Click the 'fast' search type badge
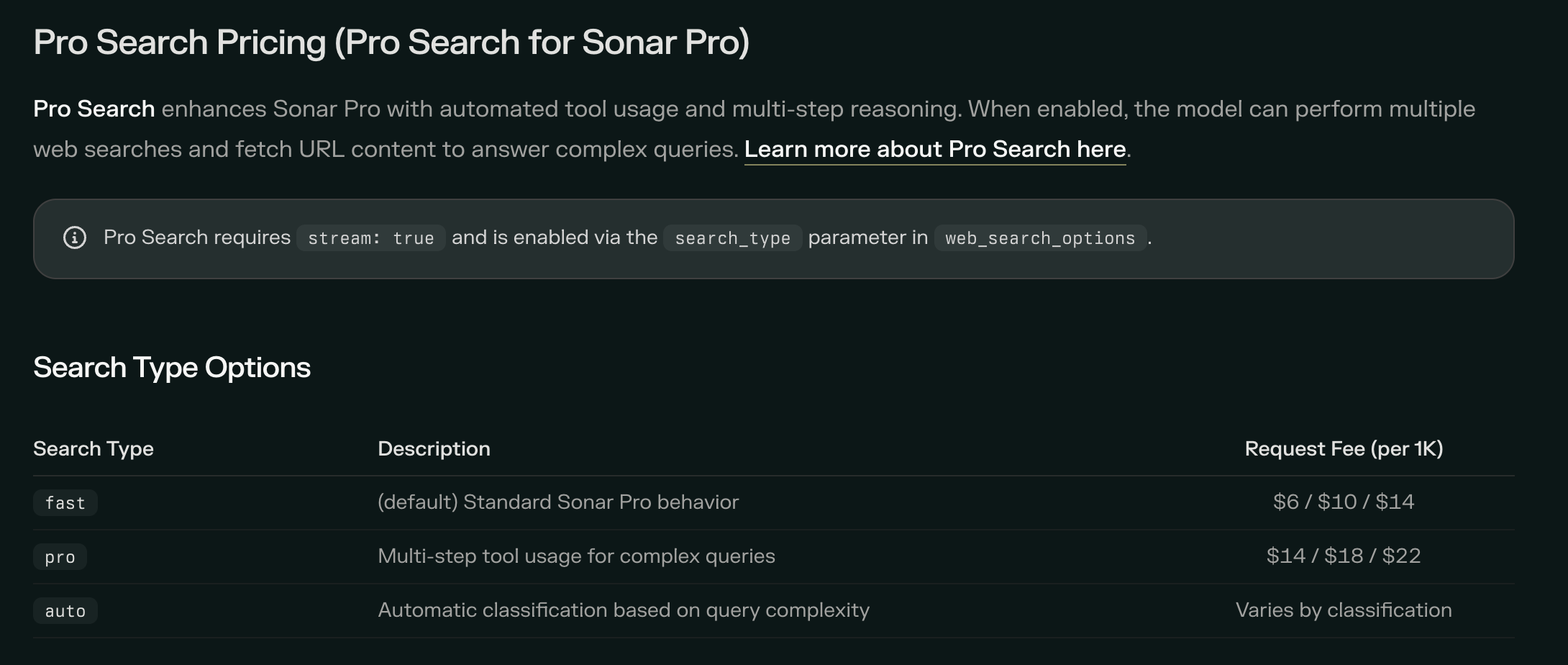Viewport: 1568px width, 665px height. (65, 502)
